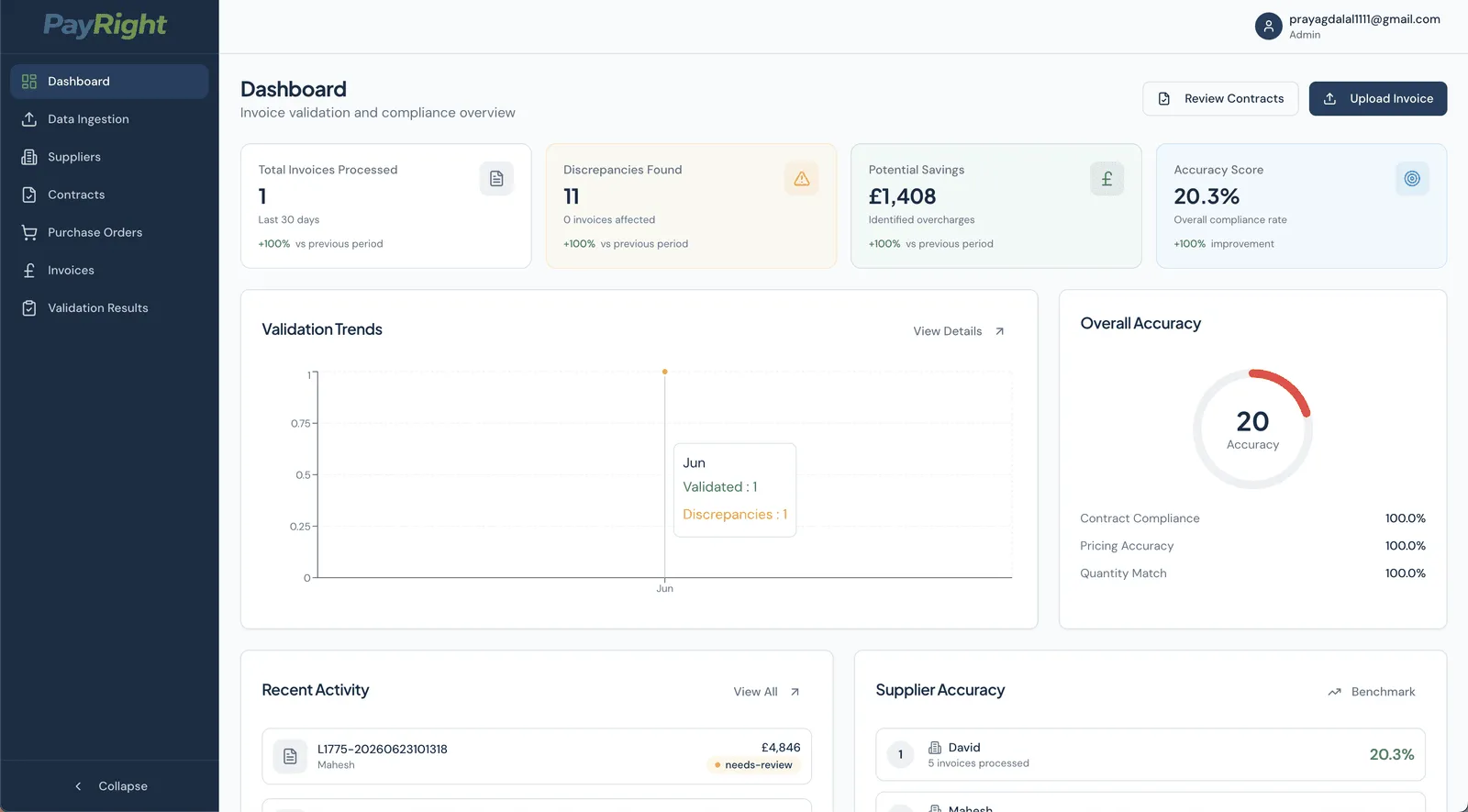Viewport: 1468px width, 812px height.
Task: Collapse the sidebar using the chevron
Action: [78, 786]
